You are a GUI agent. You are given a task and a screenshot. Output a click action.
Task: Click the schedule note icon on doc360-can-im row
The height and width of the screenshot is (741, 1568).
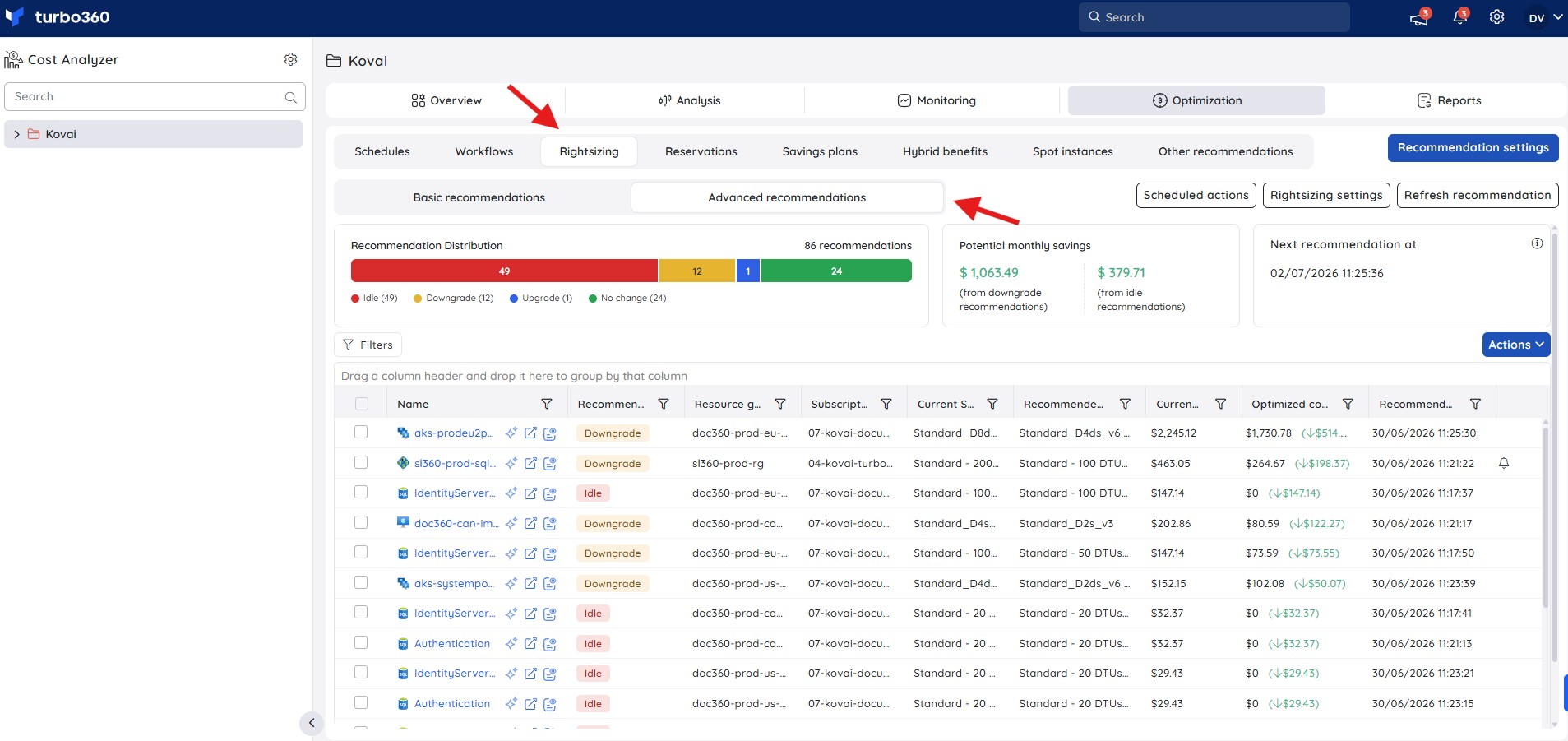[x=550, y=524]
